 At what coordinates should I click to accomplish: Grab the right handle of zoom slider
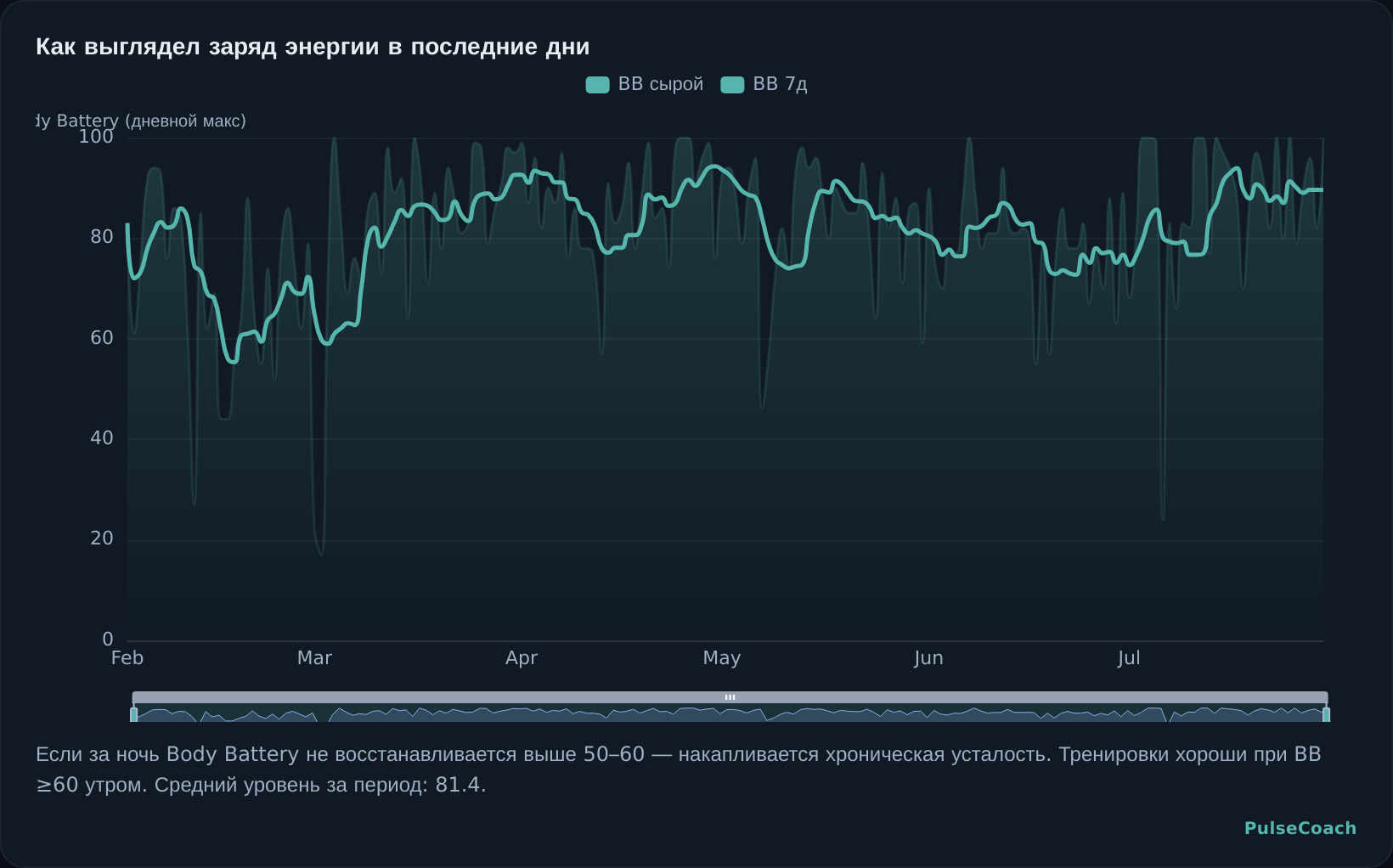(x=1326, y=714)
